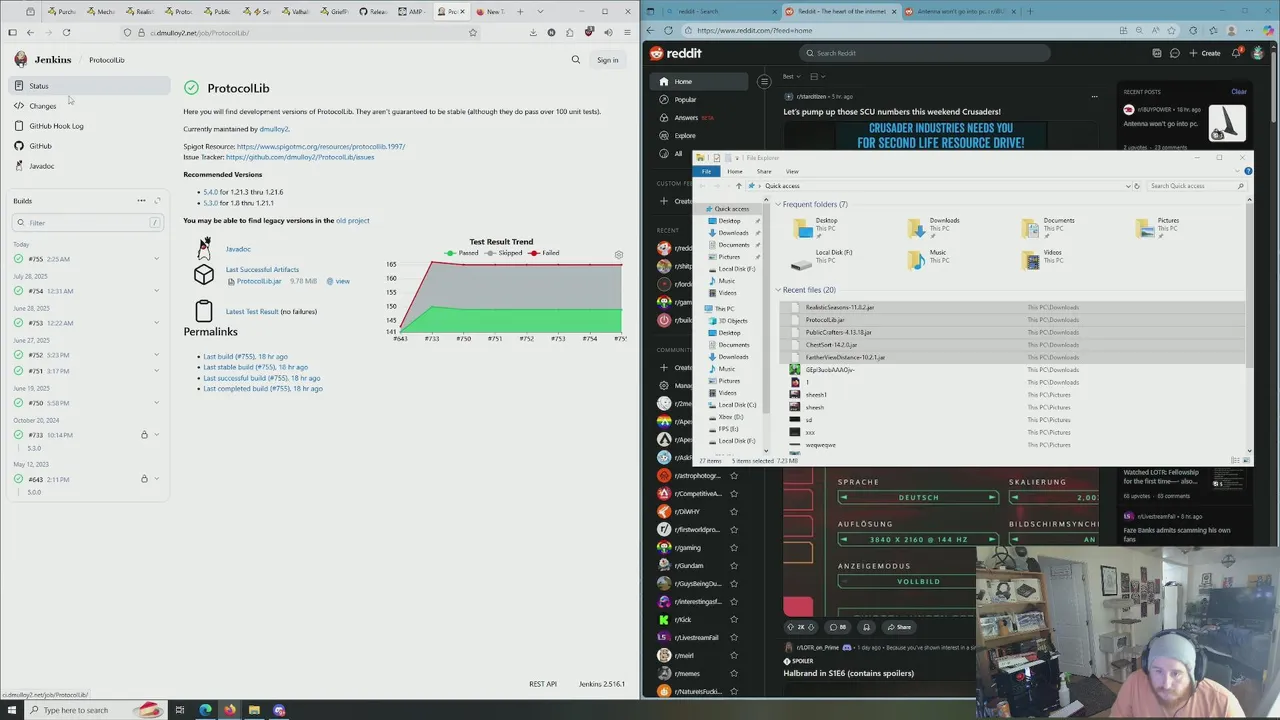This screenshot has height=720, width=1280.
Task: Reload the Firefox Jenkins page
Action: pyautogui.click(x=66, y=32)
